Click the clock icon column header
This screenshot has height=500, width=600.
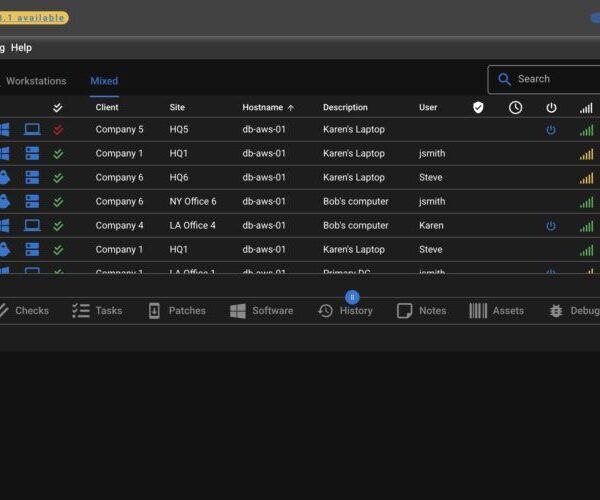click(x=515, y=107)
